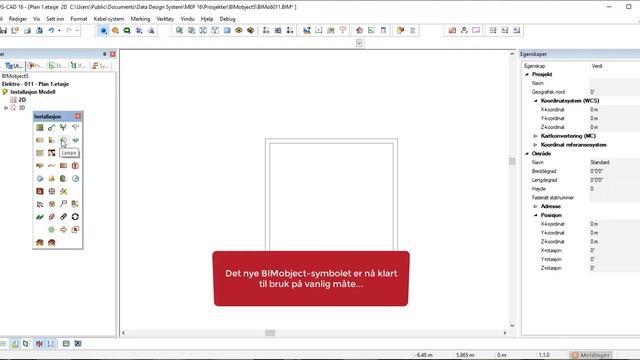Click the wavy line icon in Installasjon palette

pos(51,166)
